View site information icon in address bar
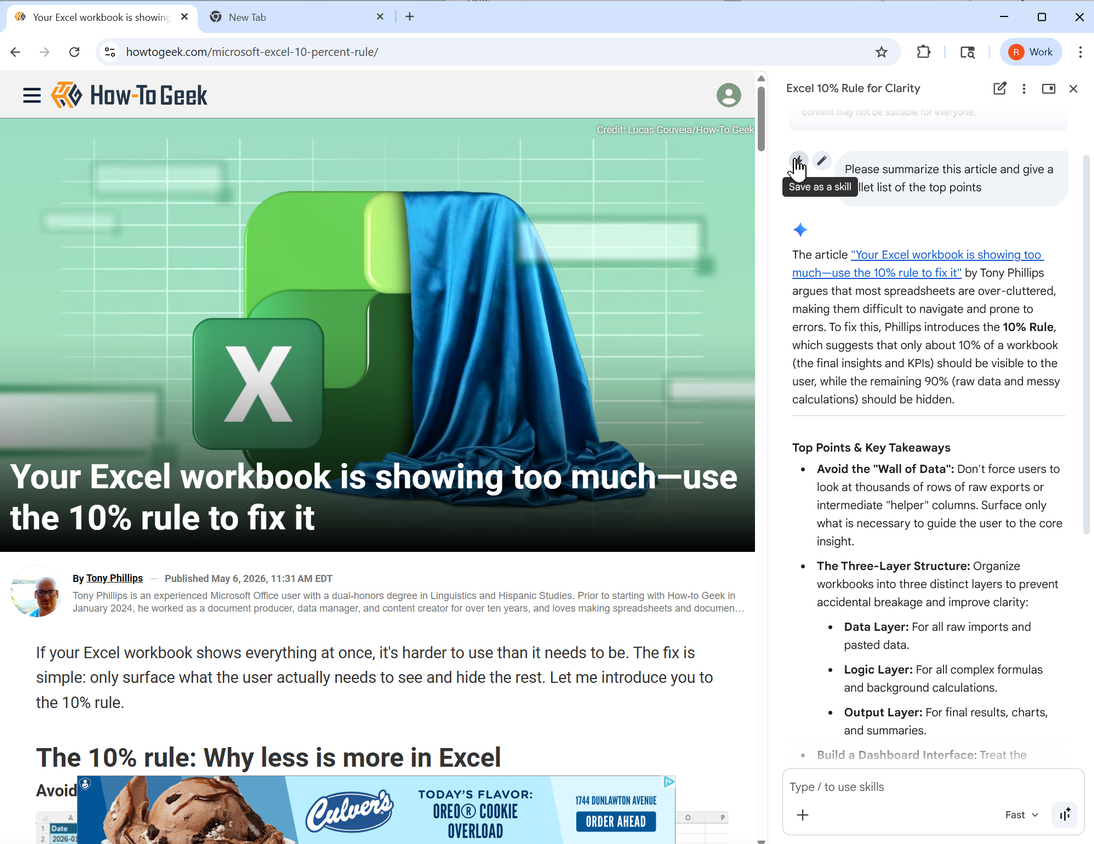The image size is (1094, 844). point(110,52)
